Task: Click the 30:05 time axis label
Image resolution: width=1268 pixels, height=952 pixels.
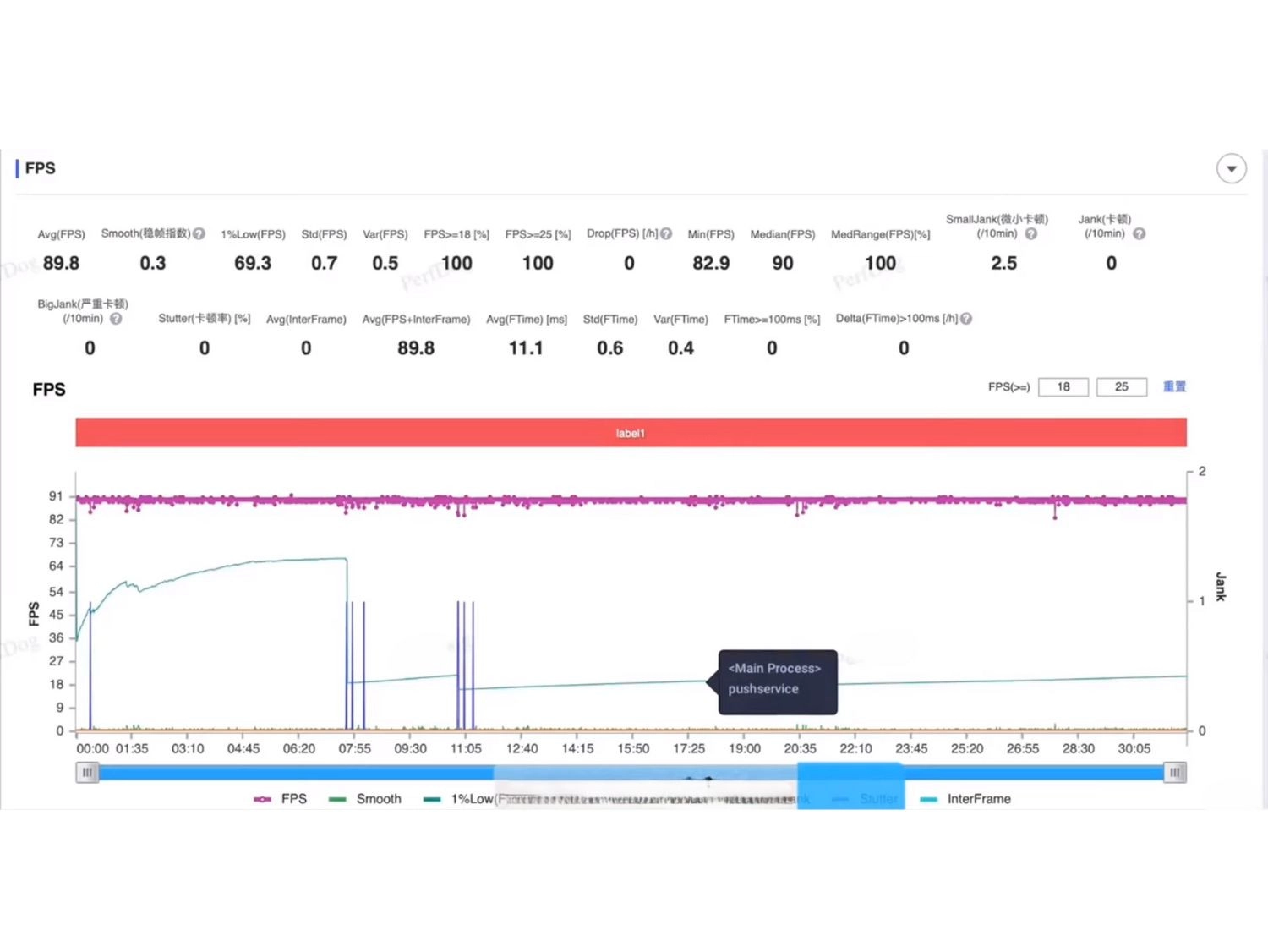Action: (1134, 749)
